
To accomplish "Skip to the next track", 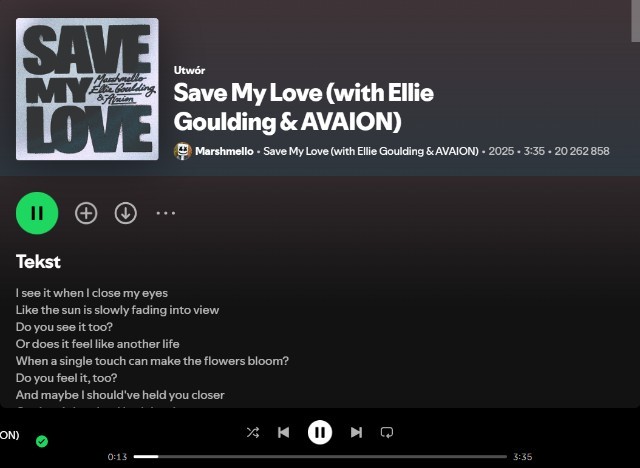I will point(356,432).
